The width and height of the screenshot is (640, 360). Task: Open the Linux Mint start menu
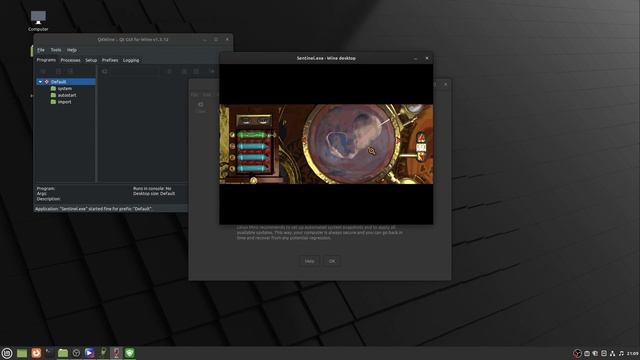pyautogui.click(x=7, y=353)
